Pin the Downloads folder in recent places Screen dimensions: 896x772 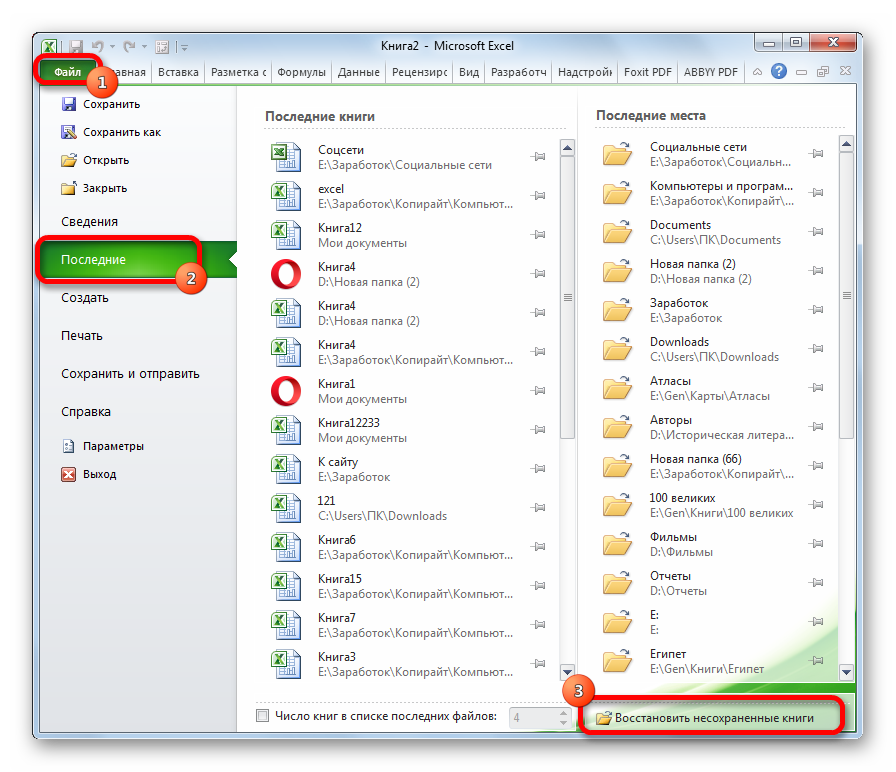click(x=817, y=349)
